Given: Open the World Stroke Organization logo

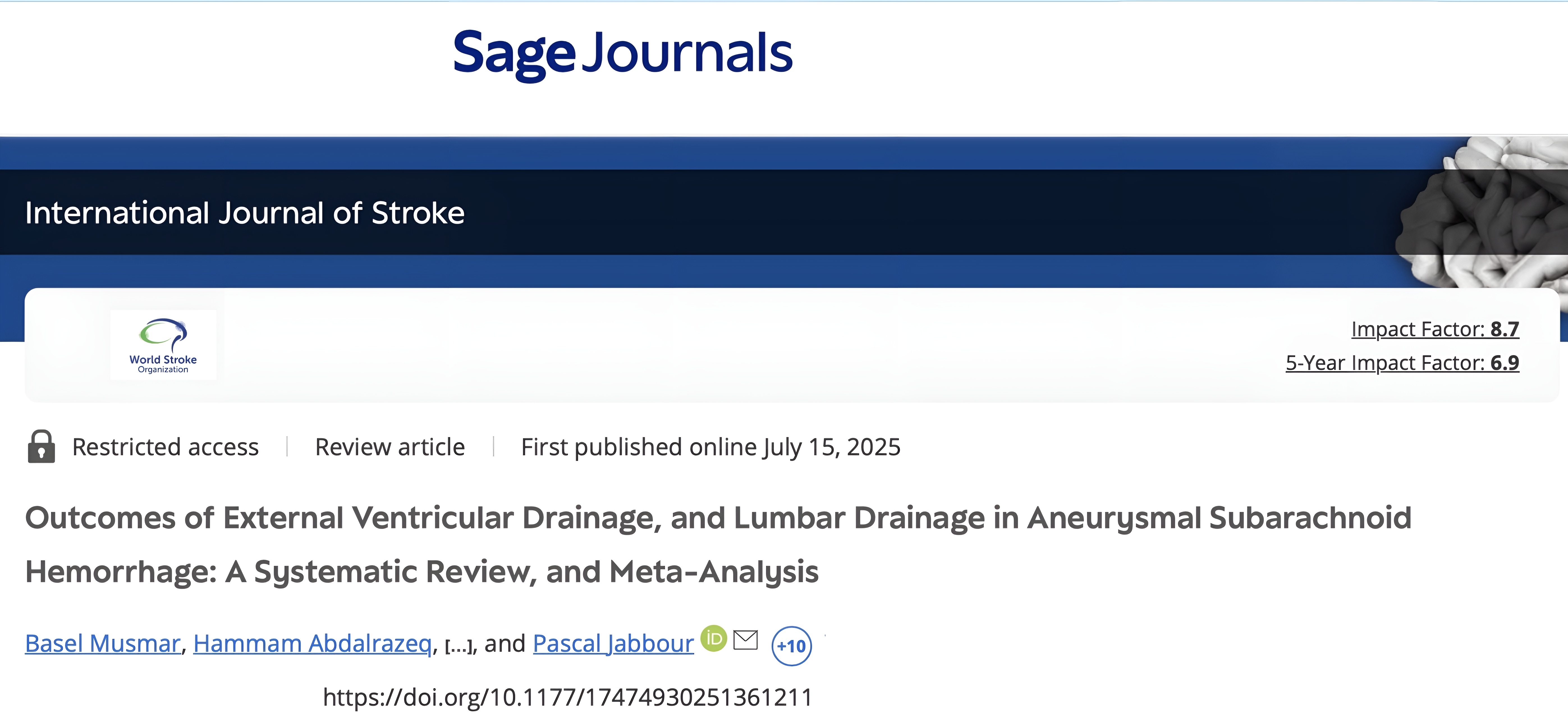Looking at the screenshot, I should coord(163,345).
